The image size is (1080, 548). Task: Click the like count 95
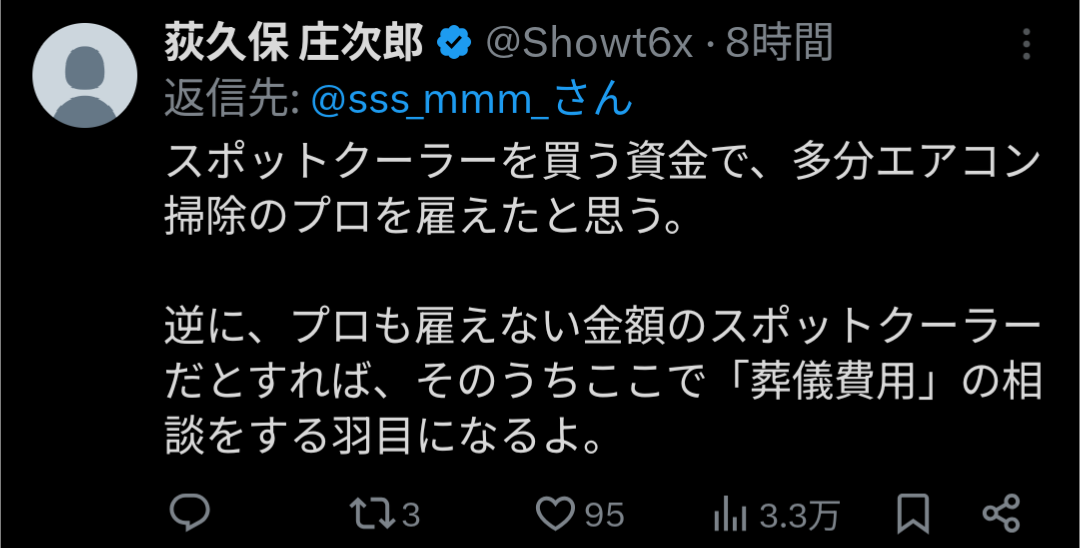point(605,515)
